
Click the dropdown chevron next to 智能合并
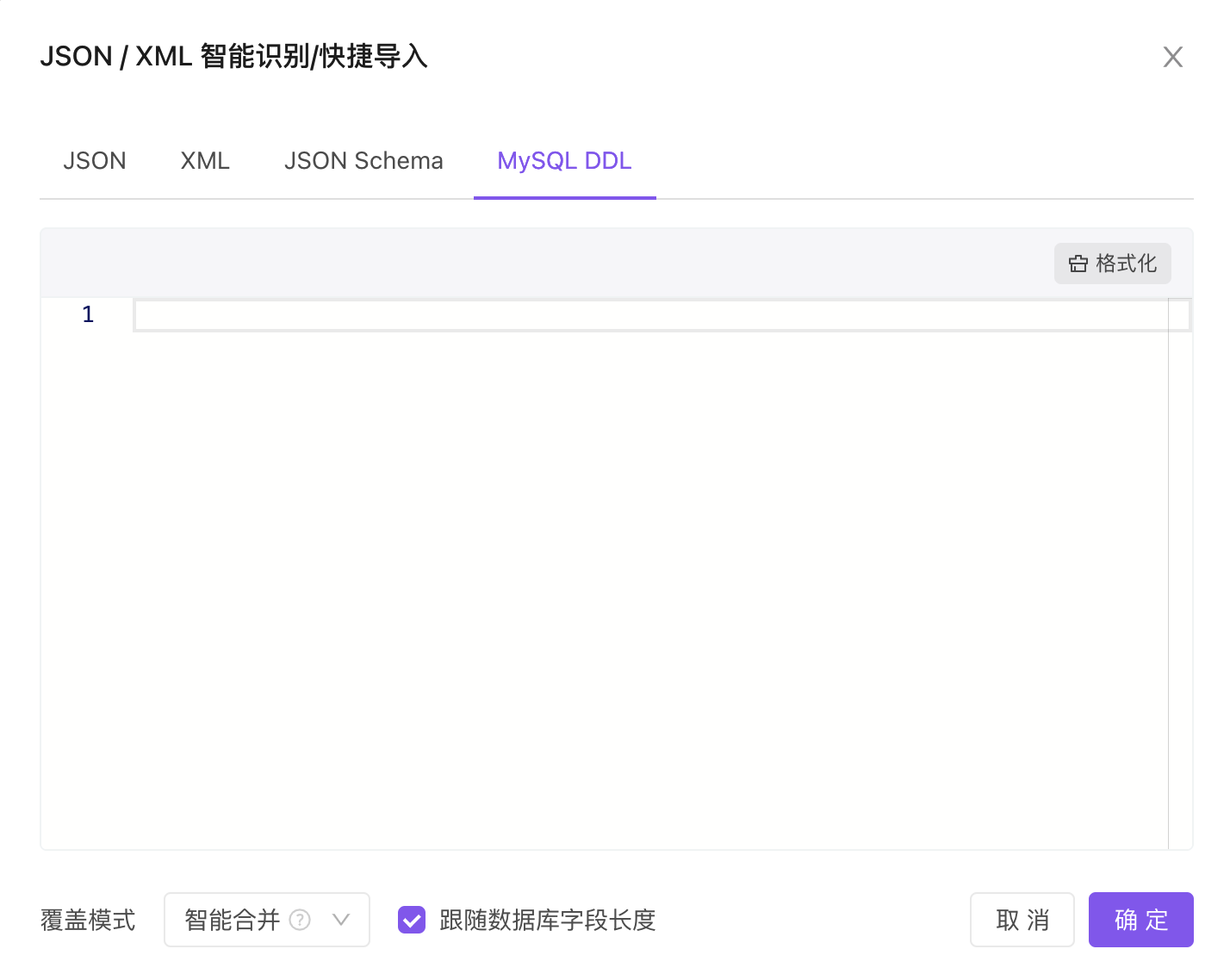(340, 920)
